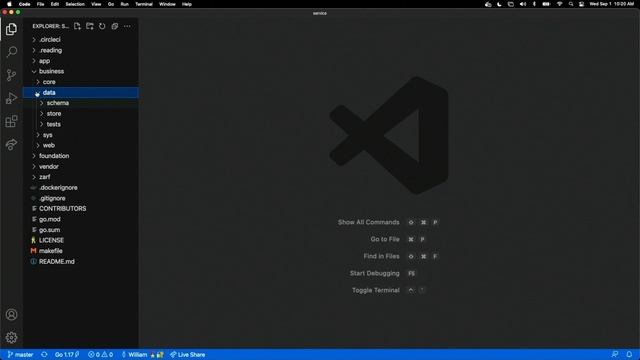This screenshot has width=640, height=360.
Task: Open the go.mod file
Action: tap(81, 219)
